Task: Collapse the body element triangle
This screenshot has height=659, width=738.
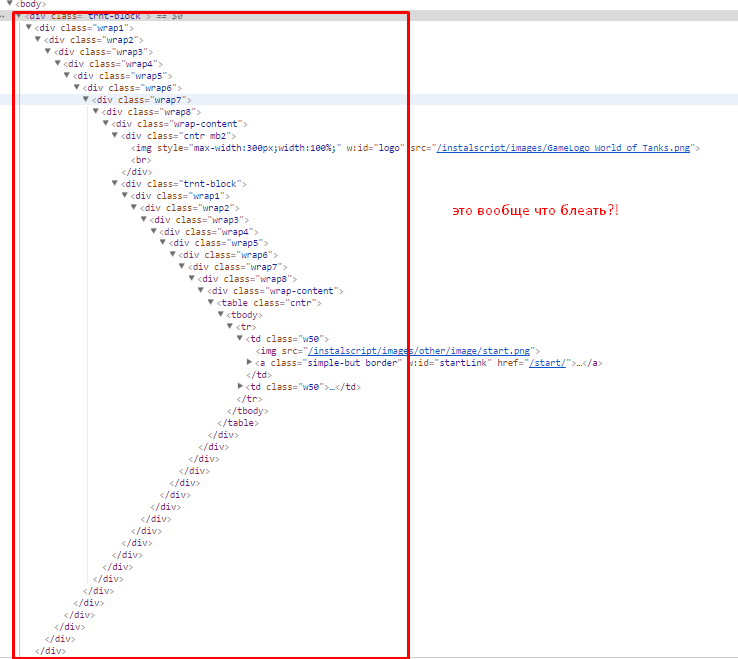Action: click(x=9, y=3)
